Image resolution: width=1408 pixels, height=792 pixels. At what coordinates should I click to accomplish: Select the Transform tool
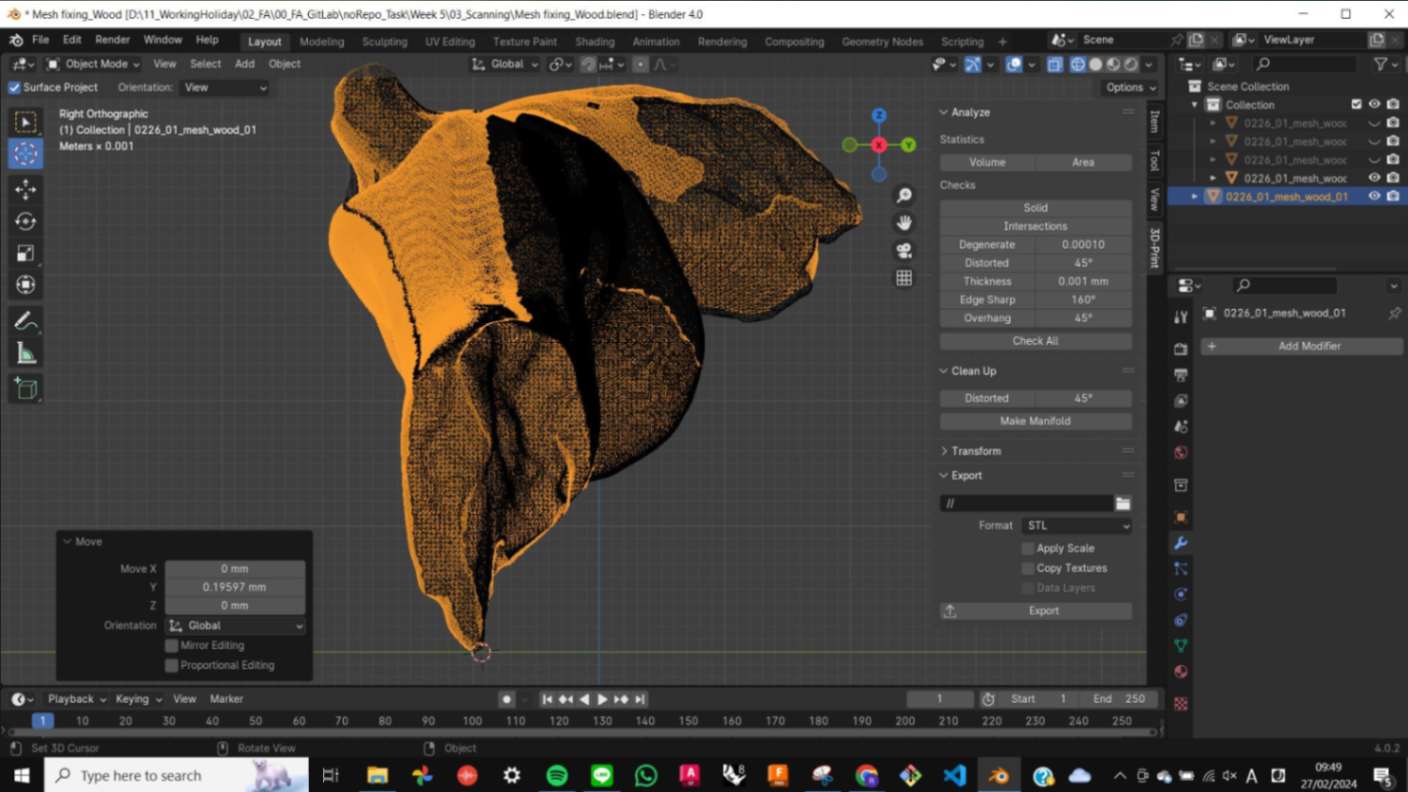tap(26, 285)
